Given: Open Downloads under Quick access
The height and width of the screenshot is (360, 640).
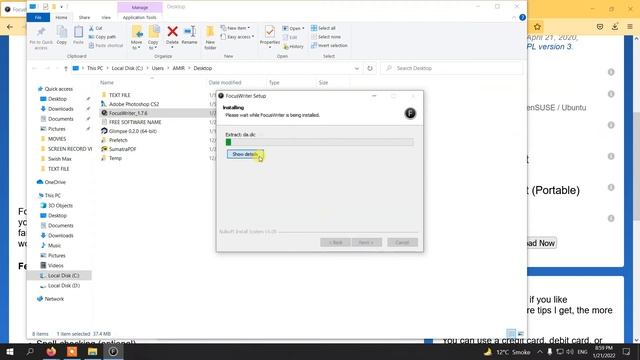Looking at the screenshot, I should (60, 109).
